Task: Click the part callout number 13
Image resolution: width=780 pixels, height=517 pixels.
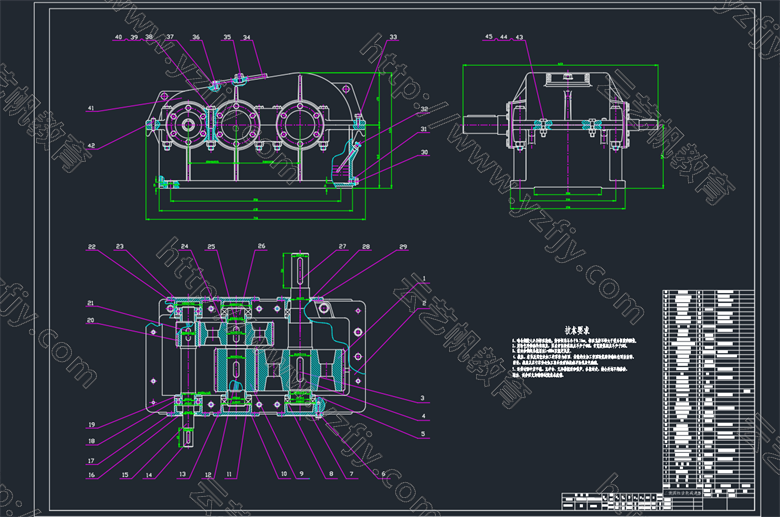Action: [x=183, y=474]
